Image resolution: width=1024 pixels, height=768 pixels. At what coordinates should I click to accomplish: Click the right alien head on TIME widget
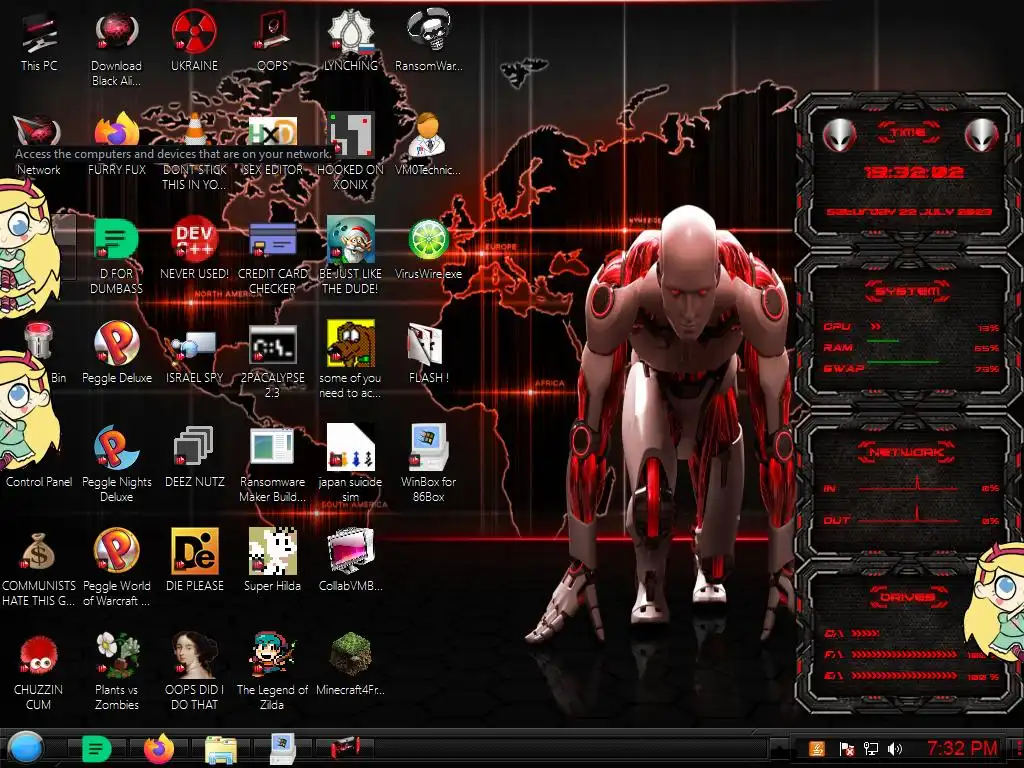pyautogui.click(x=982, y=136)
